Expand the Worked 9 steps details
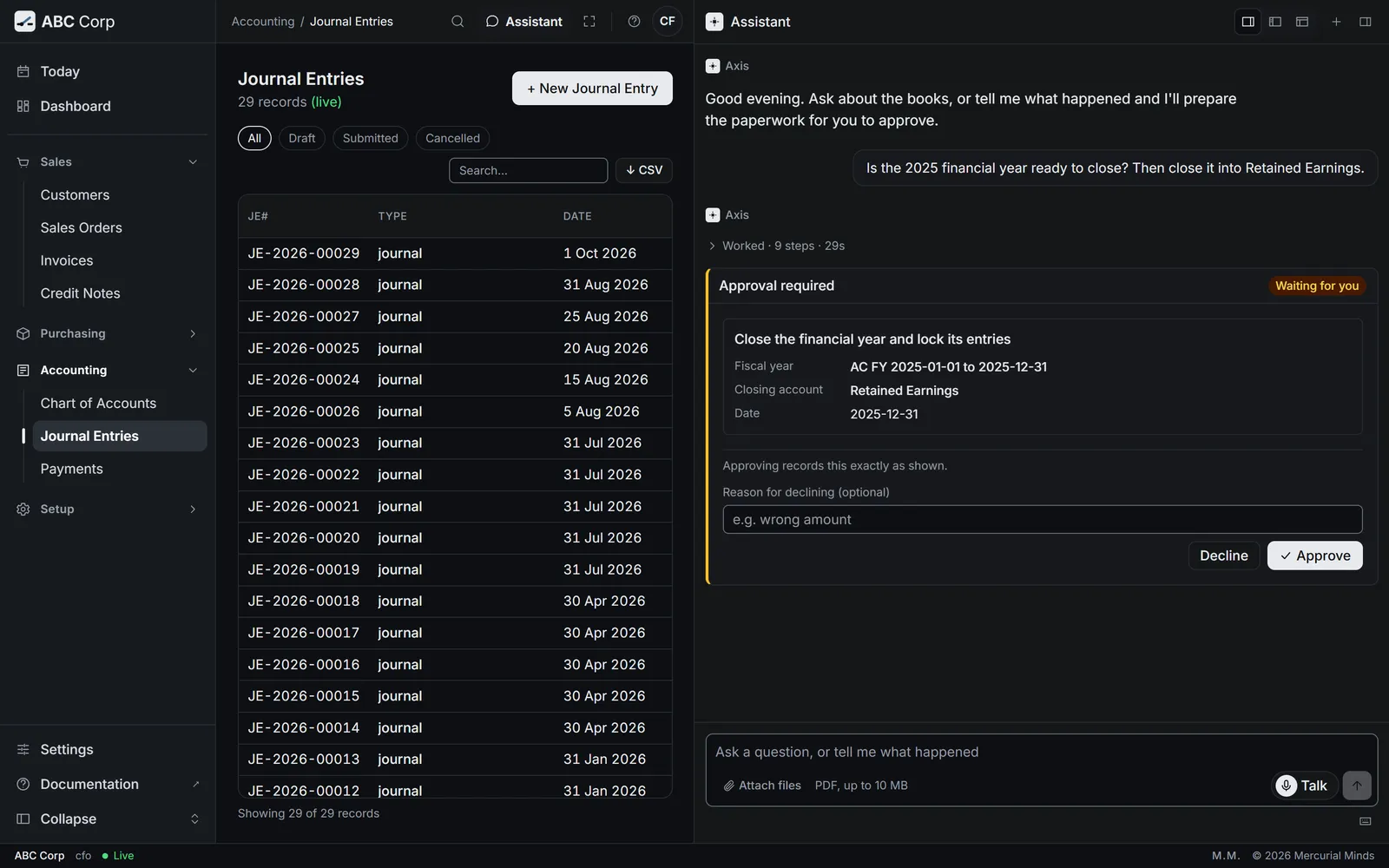Image resolution: width=1389 pixels, height=868 pixels. (x=776, y=246)
